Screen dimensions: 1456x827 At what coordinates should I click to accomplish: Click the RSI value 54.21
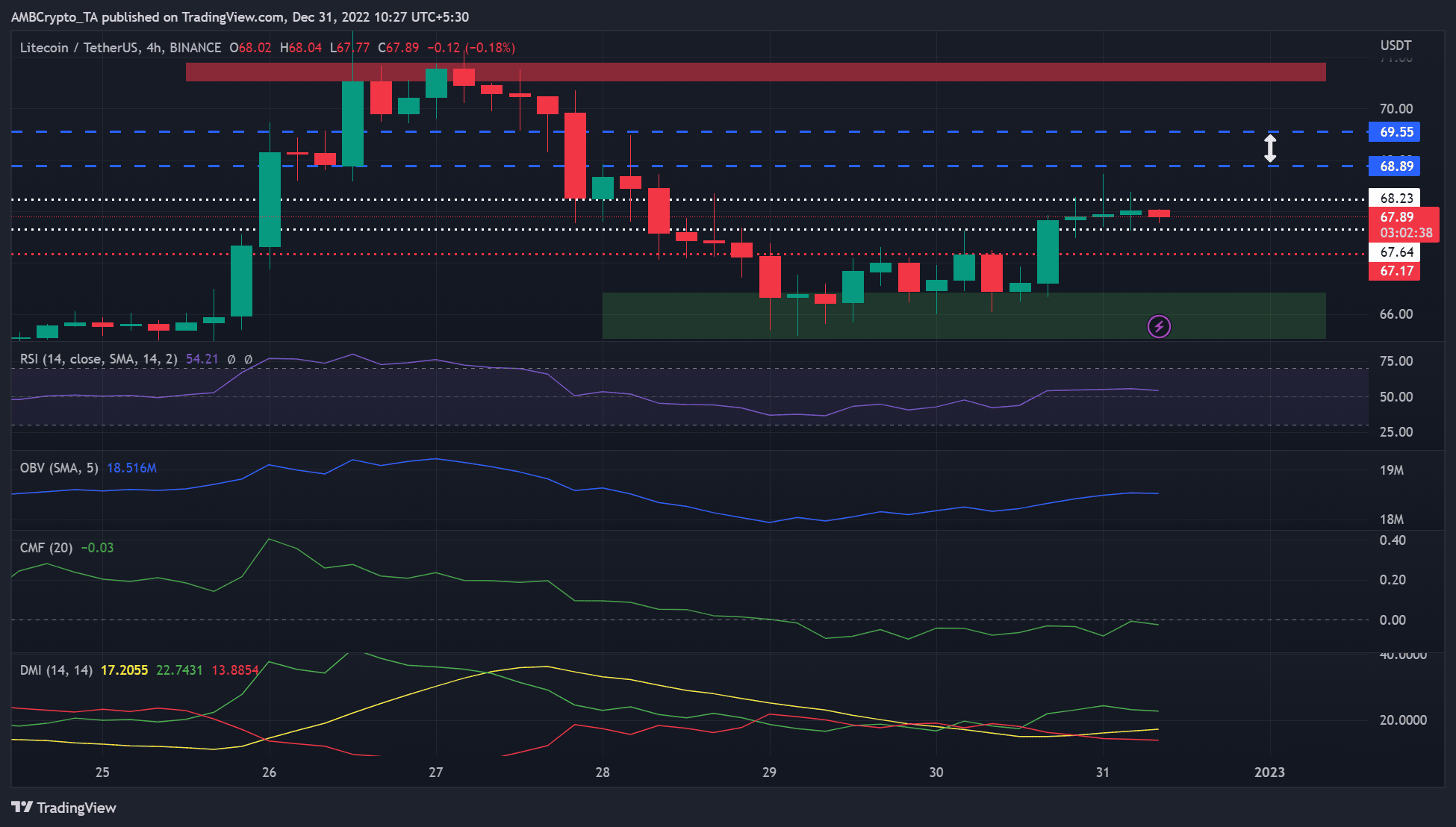click(202, 359)
